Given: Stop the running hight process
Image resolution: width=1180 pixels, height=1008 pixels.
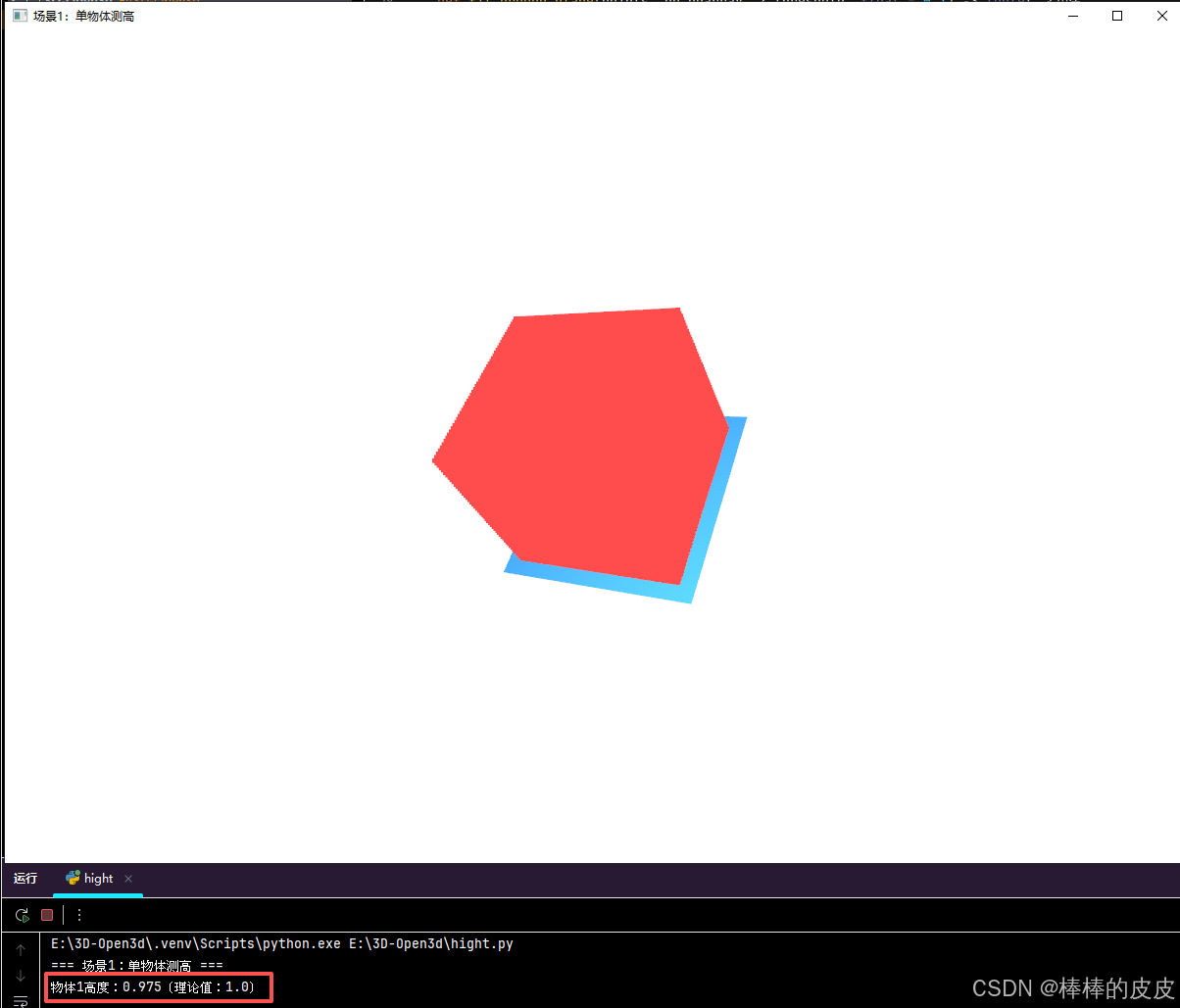Looking at the screenshot, I should [x=47, y=914].
